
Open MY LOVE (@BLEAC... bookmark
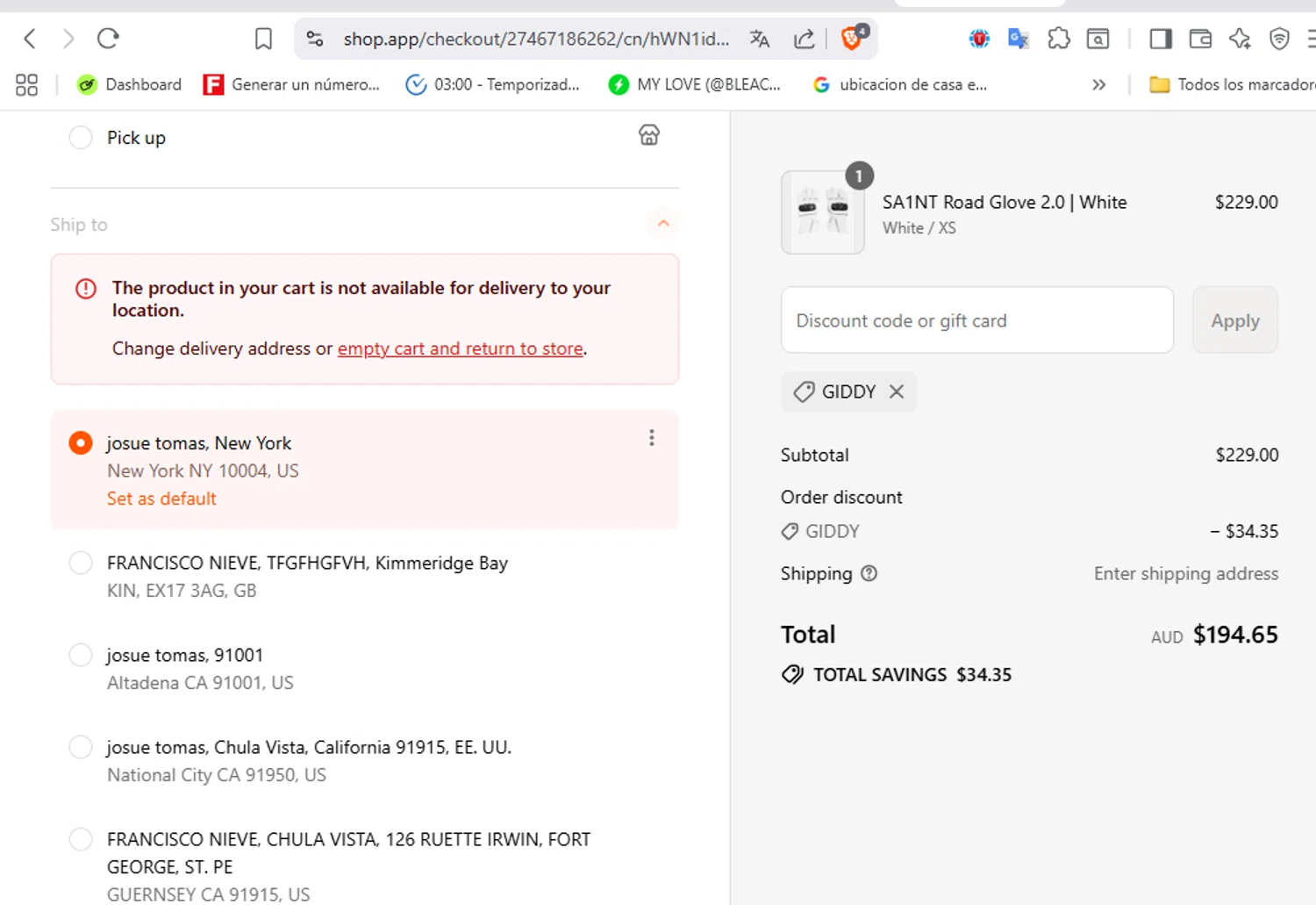695,85
